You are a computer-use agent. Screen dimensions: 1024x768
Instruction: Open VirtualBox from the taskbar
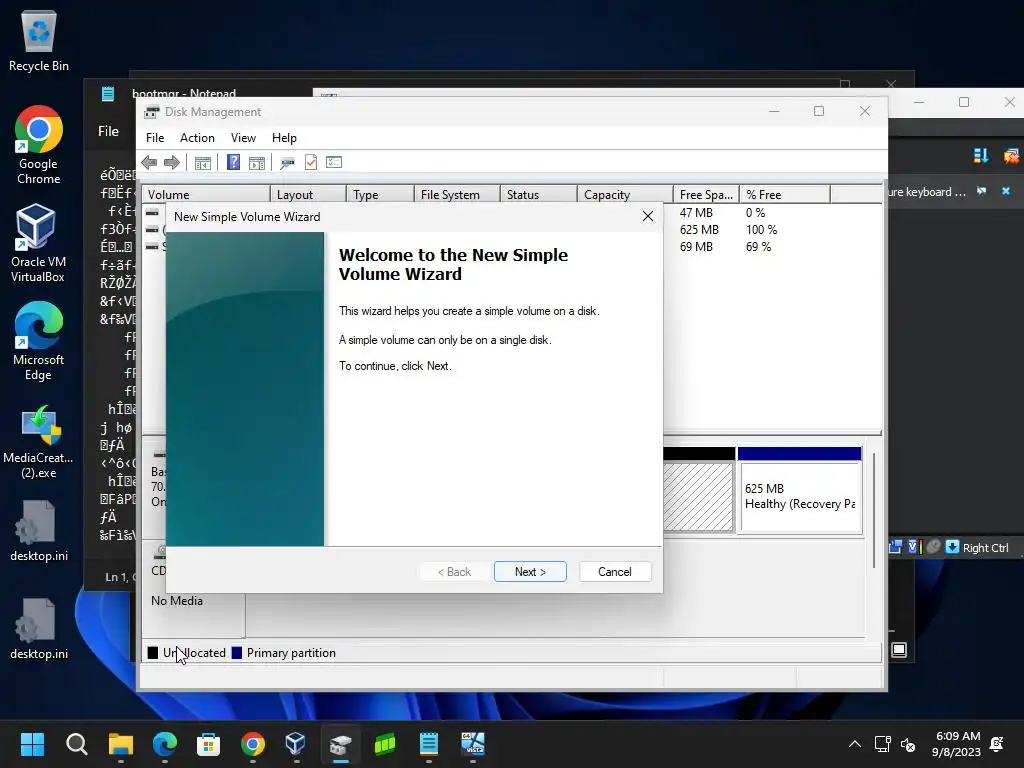[x=295, y=744]
